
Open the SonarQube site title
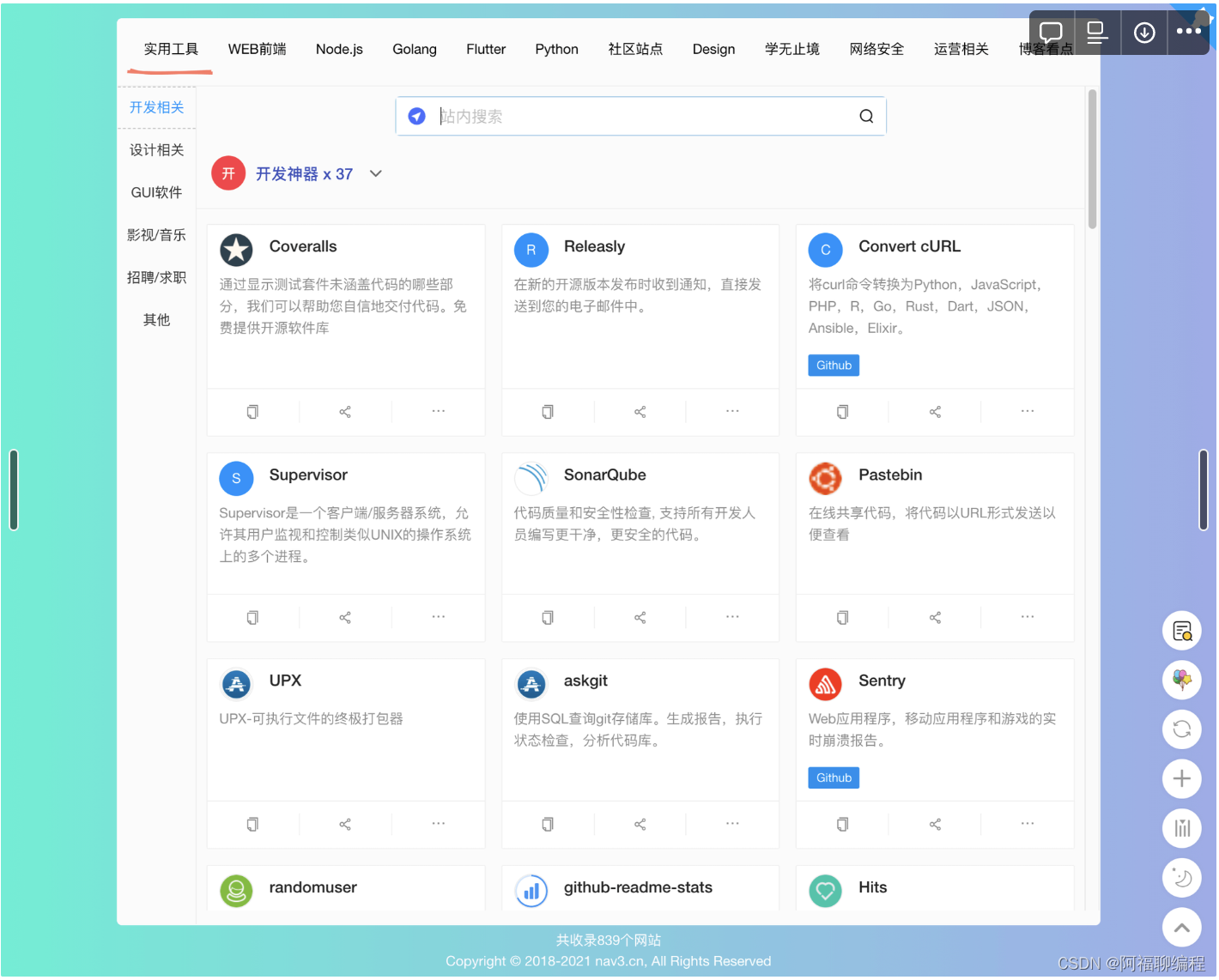(605, 475)
